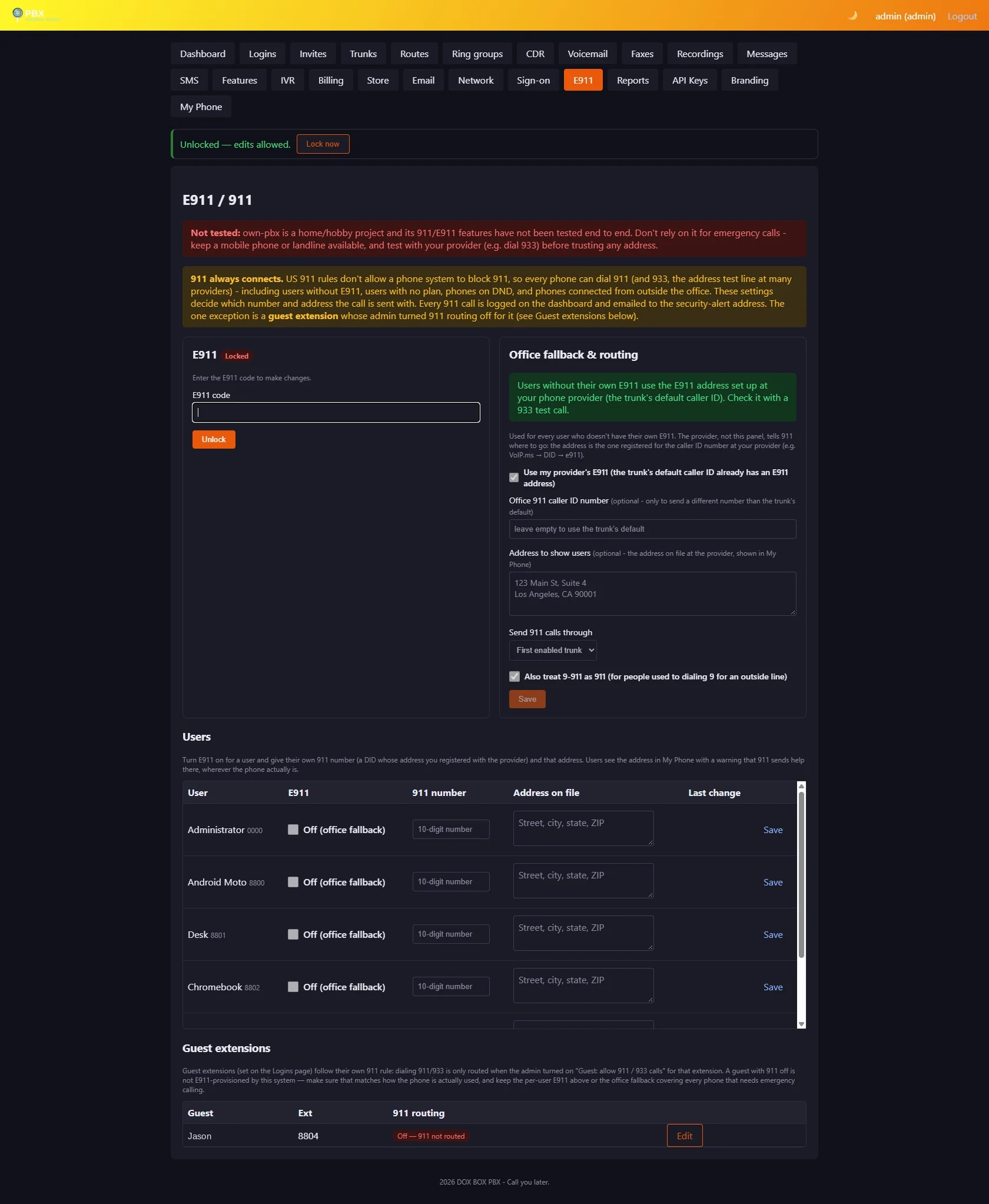This screenshot has width=989, height=1204.
Task: Click the 'Off — 911 not routed' badge
Action: 431,1136
